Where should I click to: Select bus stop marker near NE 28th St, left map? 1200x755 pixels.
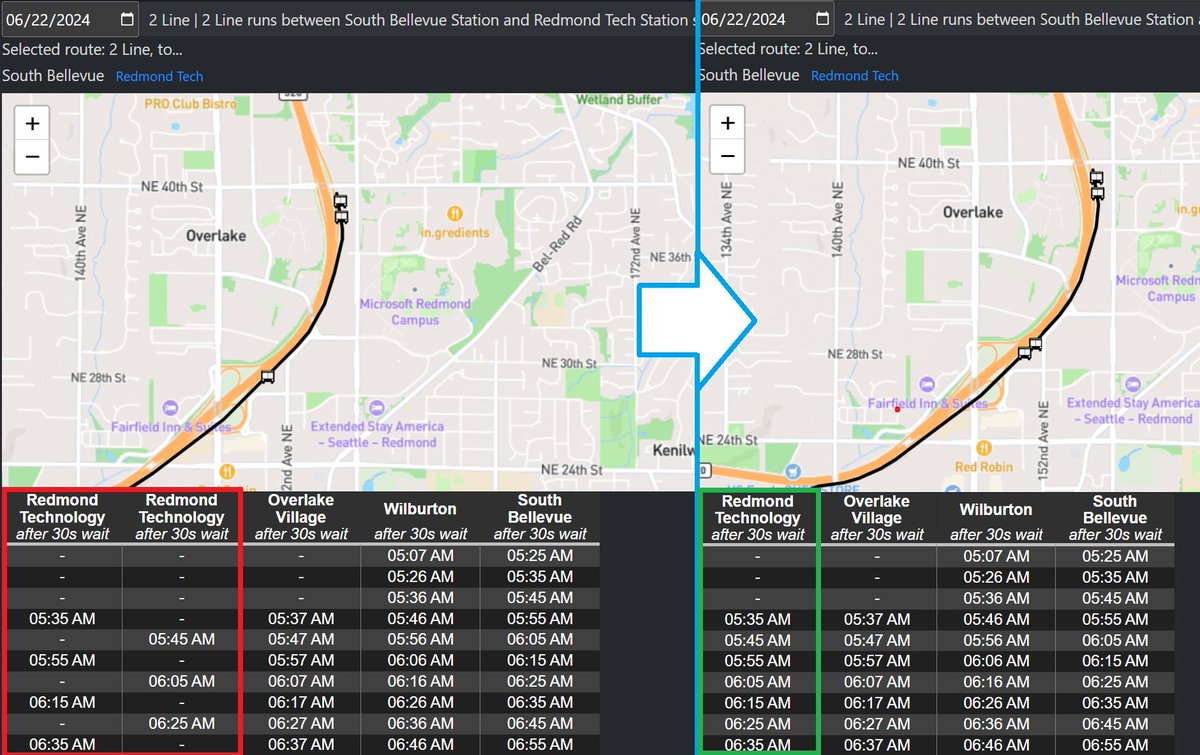267,376
